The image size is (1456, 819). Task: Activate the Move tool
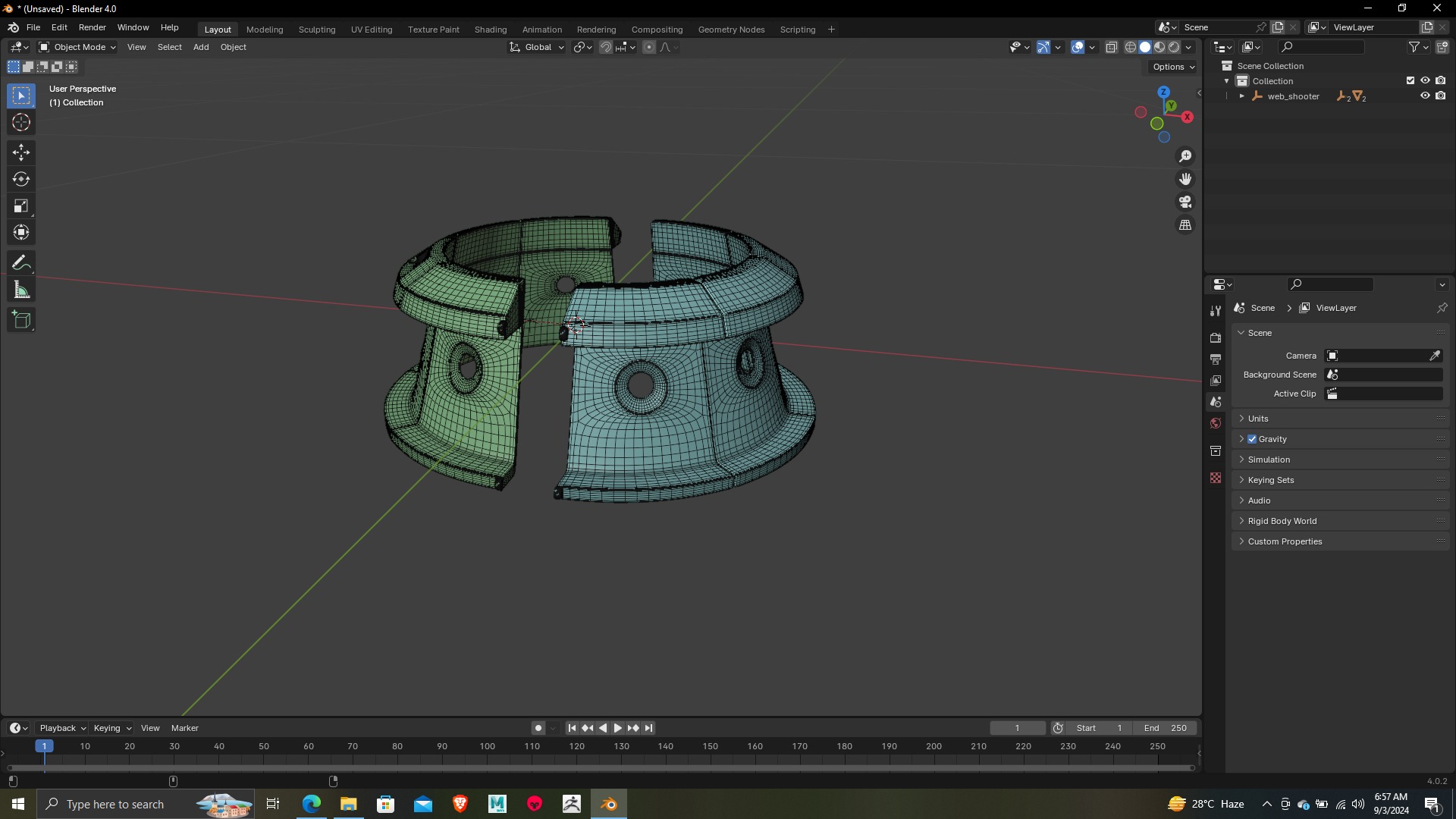(x=21, y=152)
